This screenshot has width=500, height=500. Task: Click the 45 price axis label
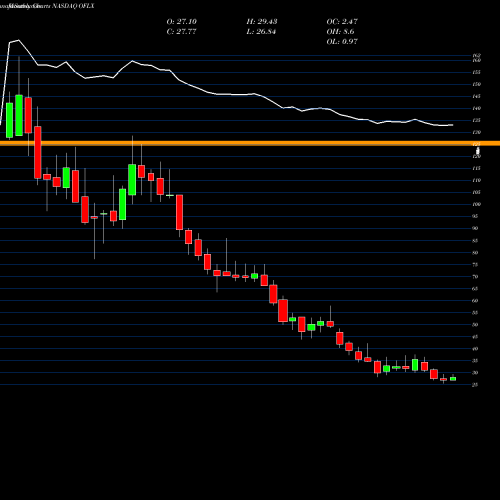click(475, 337)
